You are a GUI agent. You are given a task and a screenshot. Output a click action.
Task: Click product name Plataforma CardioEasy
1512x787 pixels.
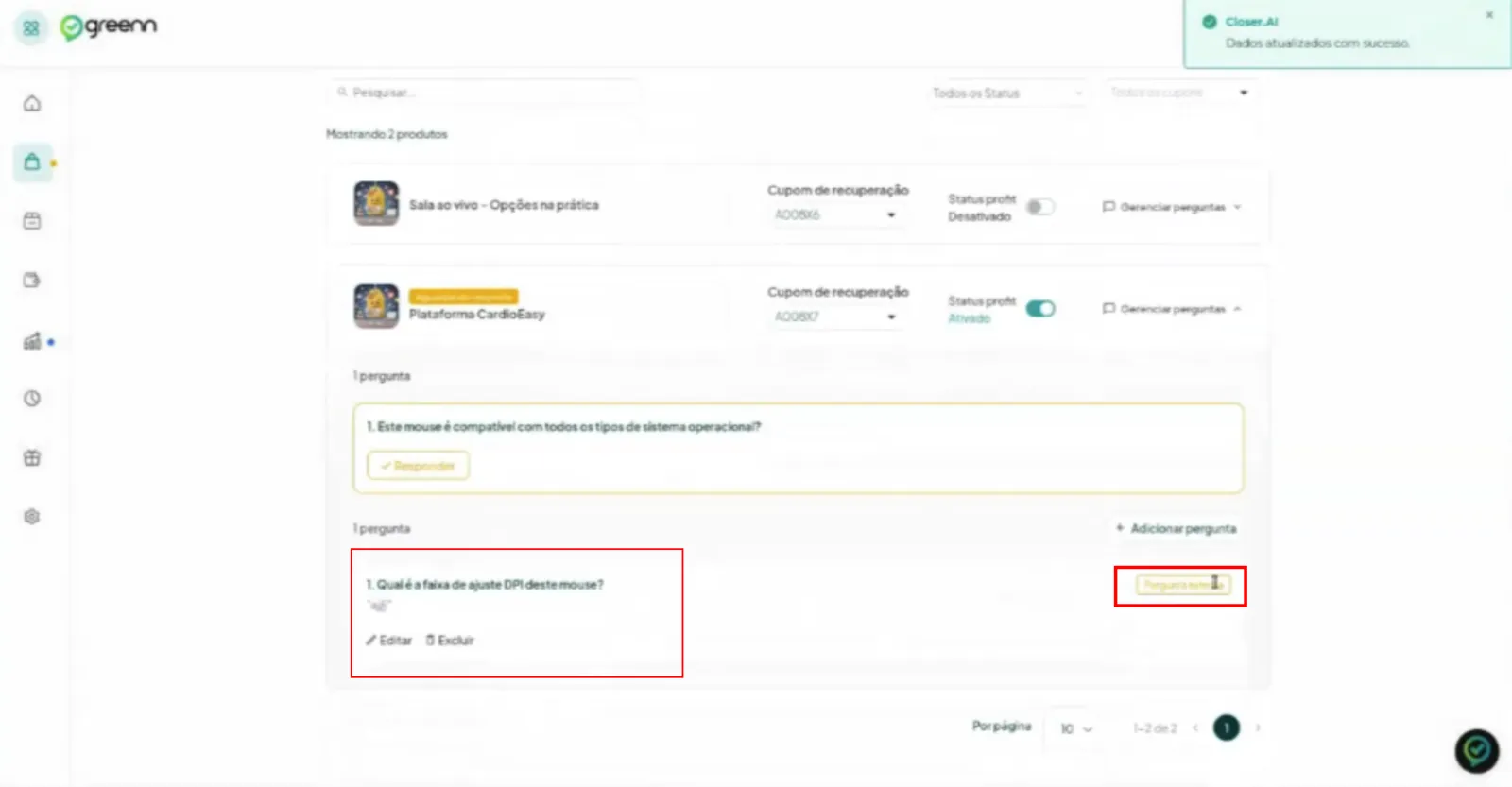477,315
